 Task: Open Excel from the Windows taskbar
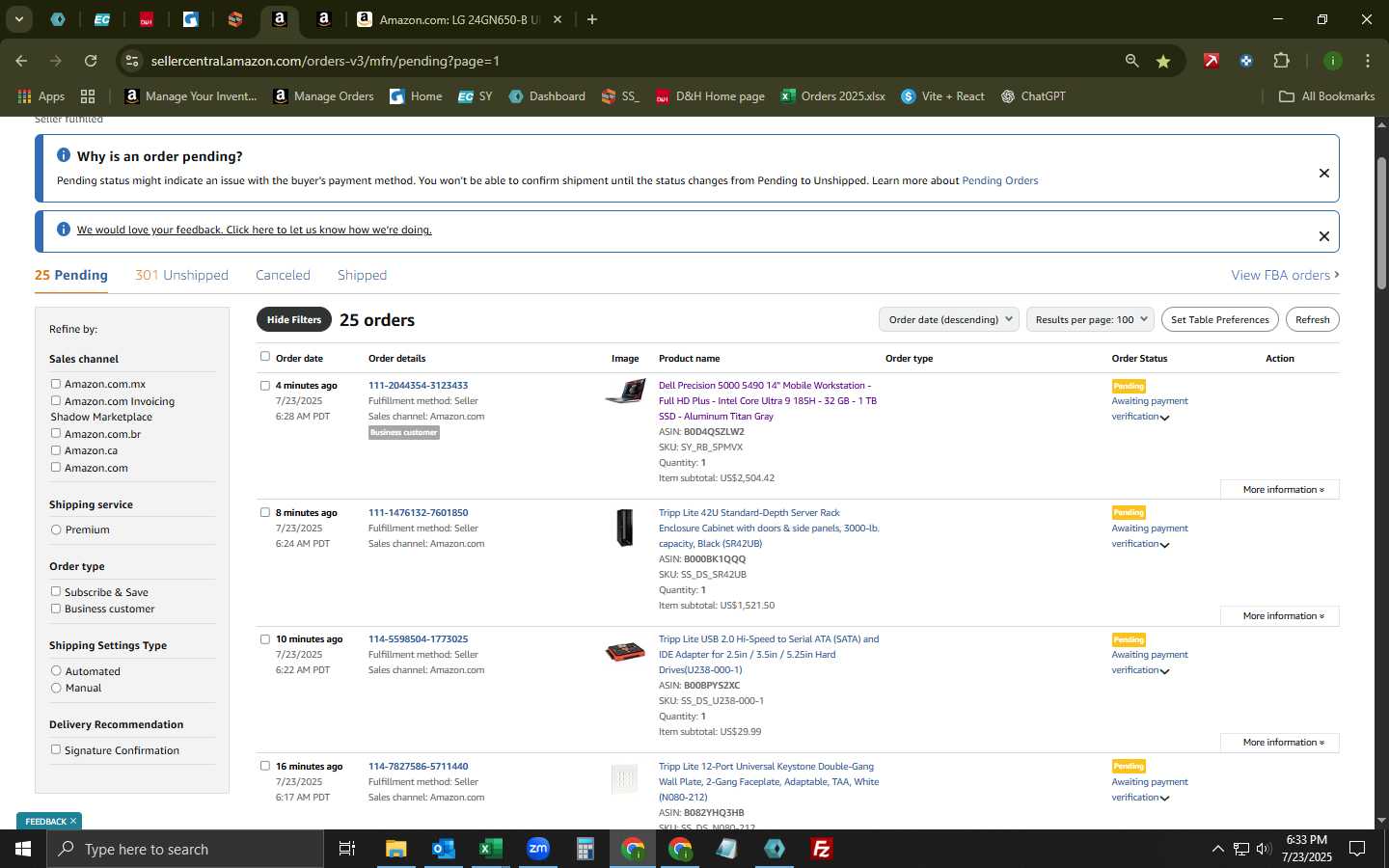coord(490,849)
